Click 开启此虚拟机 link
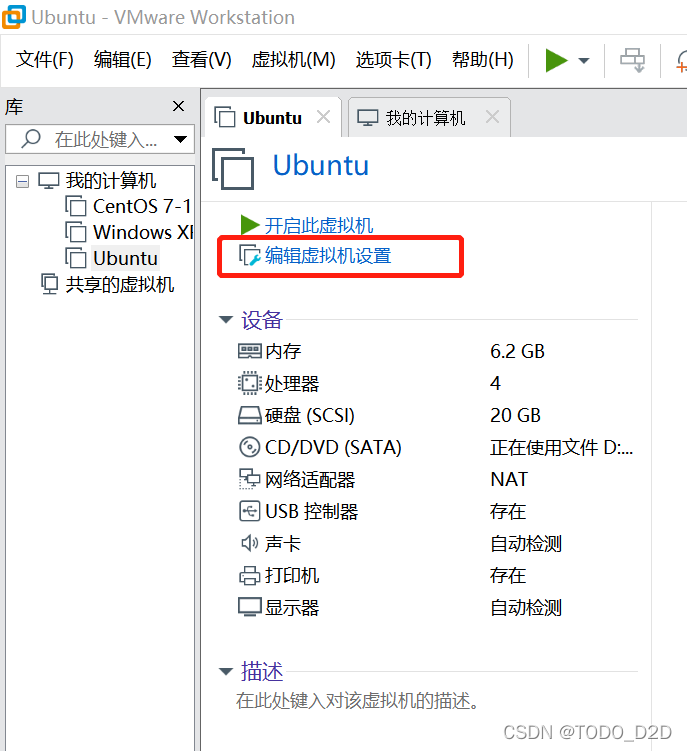Screen dimensions: 687x751 tap(319, 226)
